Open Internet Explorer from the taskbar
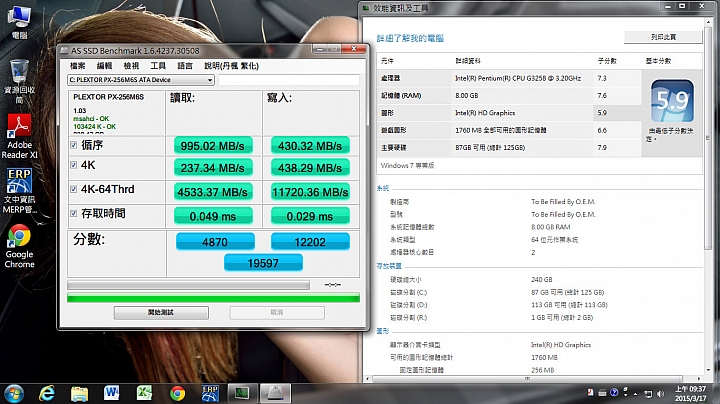Image resolution: width=720 pixels, height=404 pixels. 47,393
